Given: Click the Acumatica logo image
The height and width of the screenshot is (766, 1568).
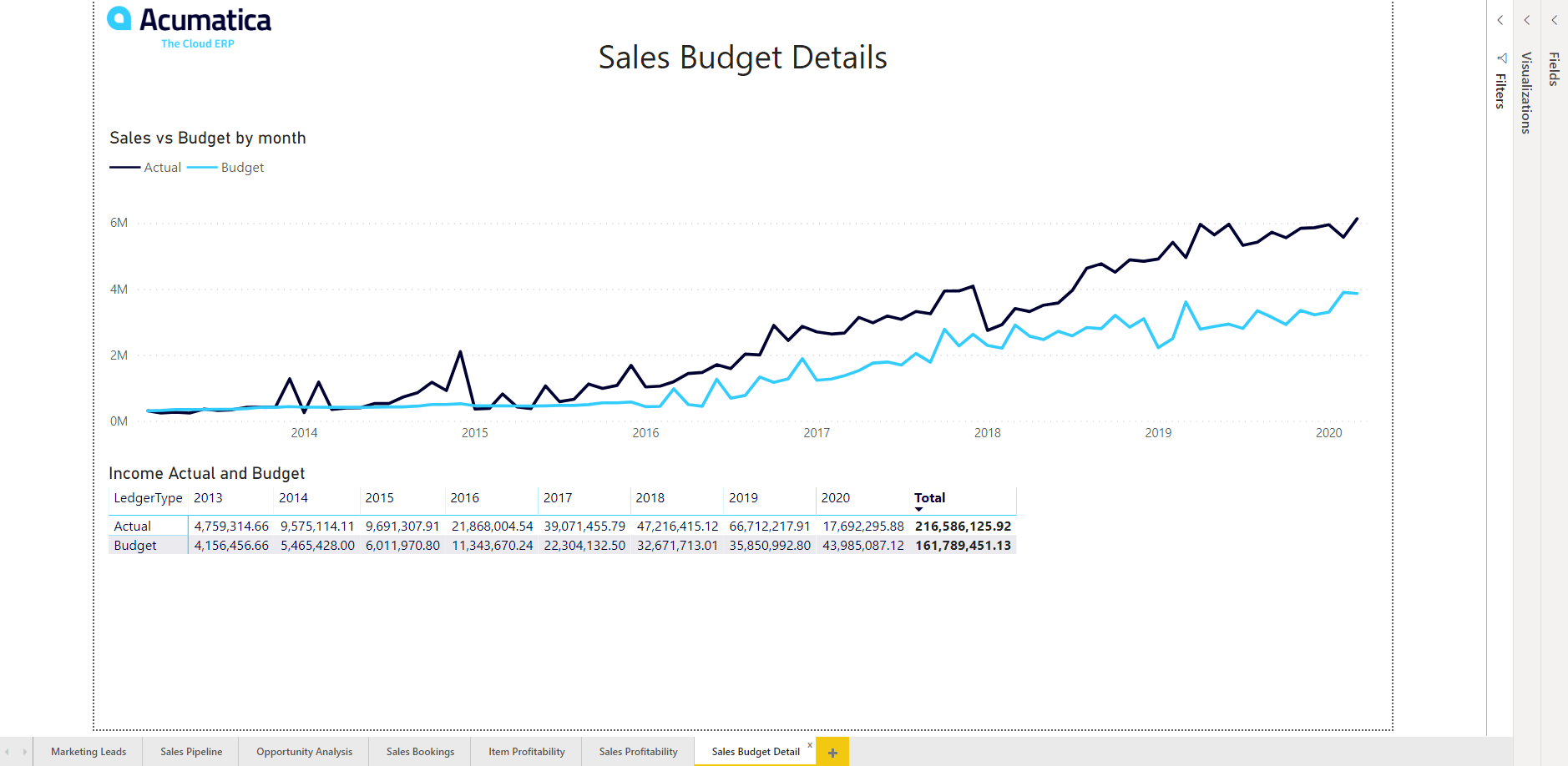Looking at the screenshot, I should 190,28.
